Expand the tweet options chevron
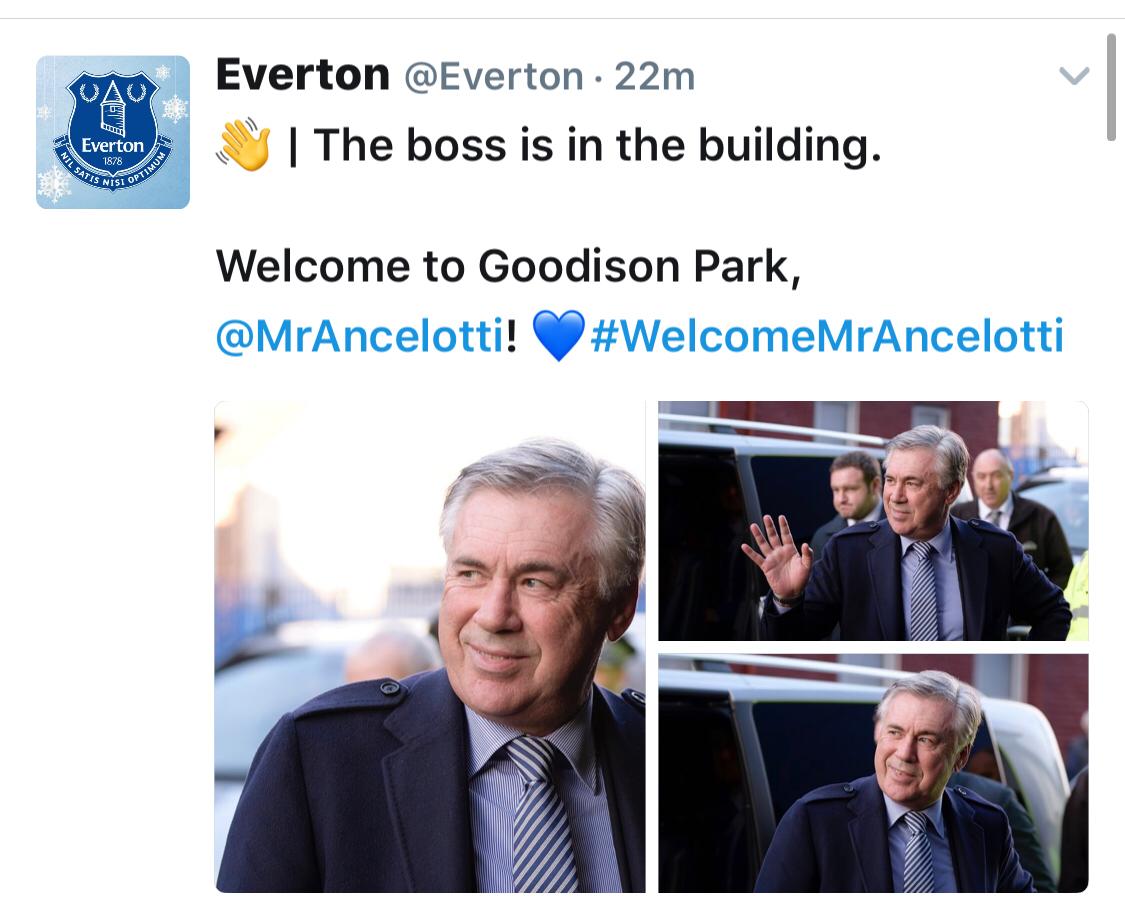This screenshot has height=901, width=1125. pos(1073,77)
